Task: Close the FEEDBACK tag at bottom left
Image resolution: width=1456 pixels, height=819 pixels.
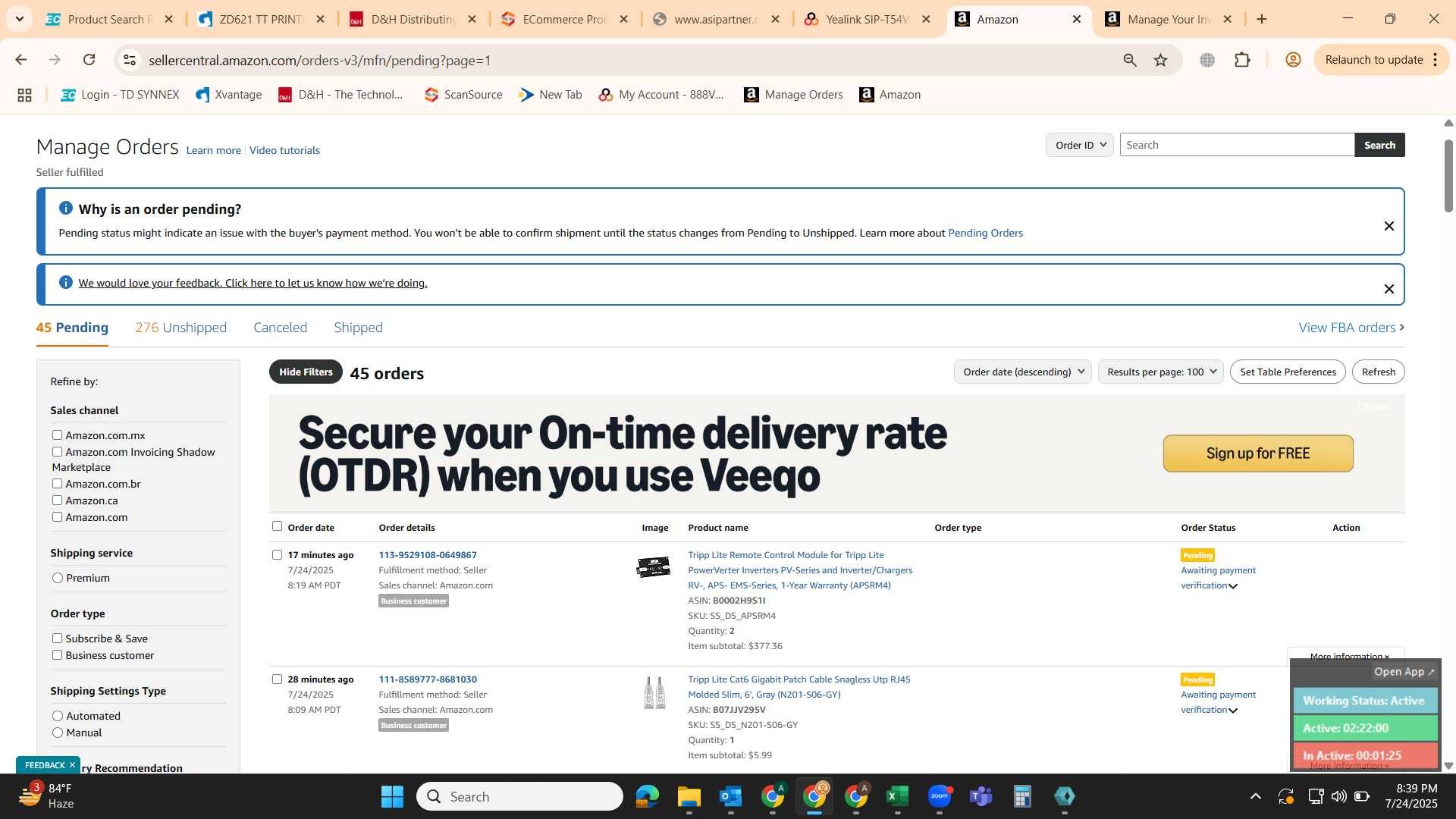Action: (x=72, y=765)
